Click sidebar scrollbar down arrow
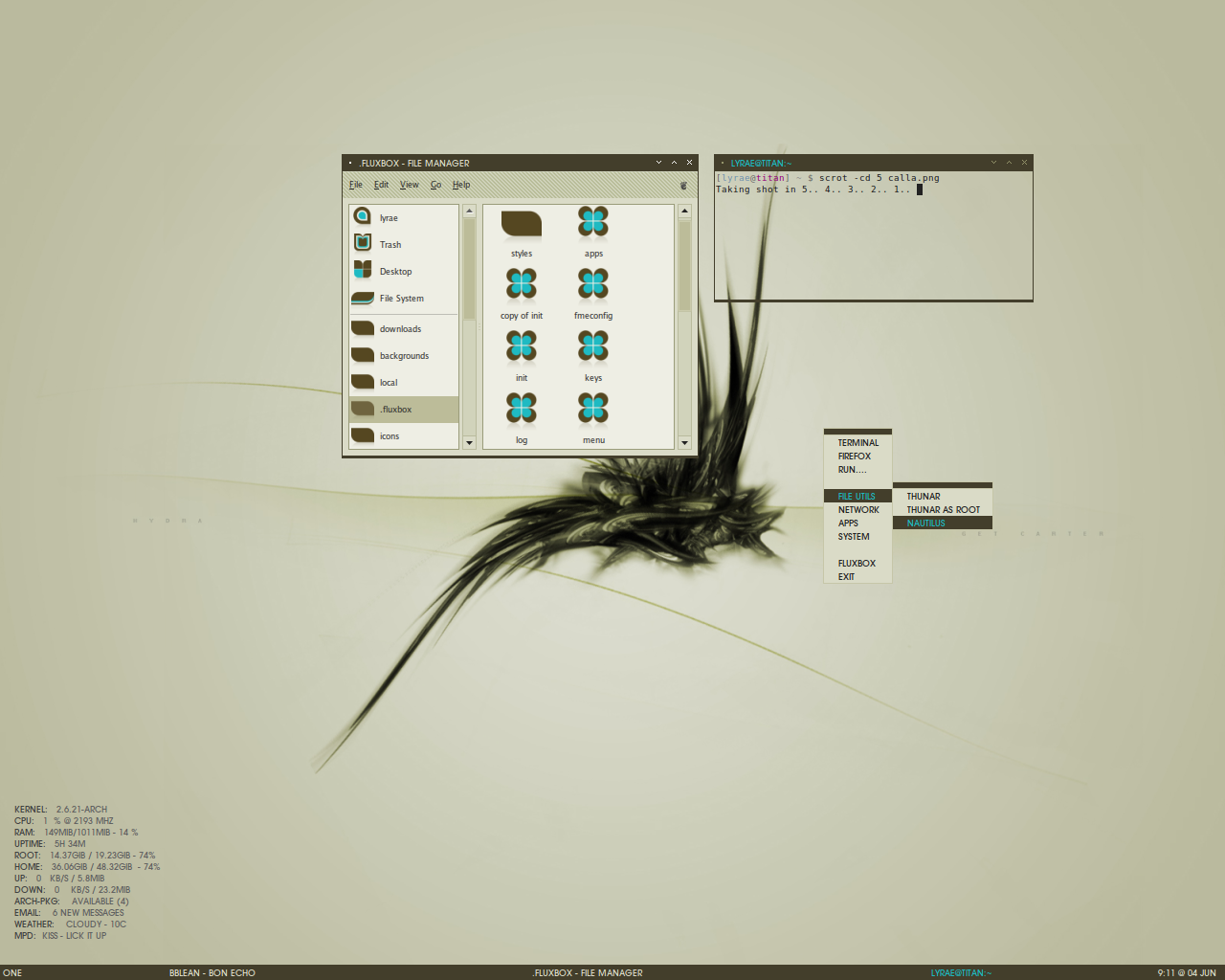This screenshot has height=980, width=1225. [x=469, y=443]
